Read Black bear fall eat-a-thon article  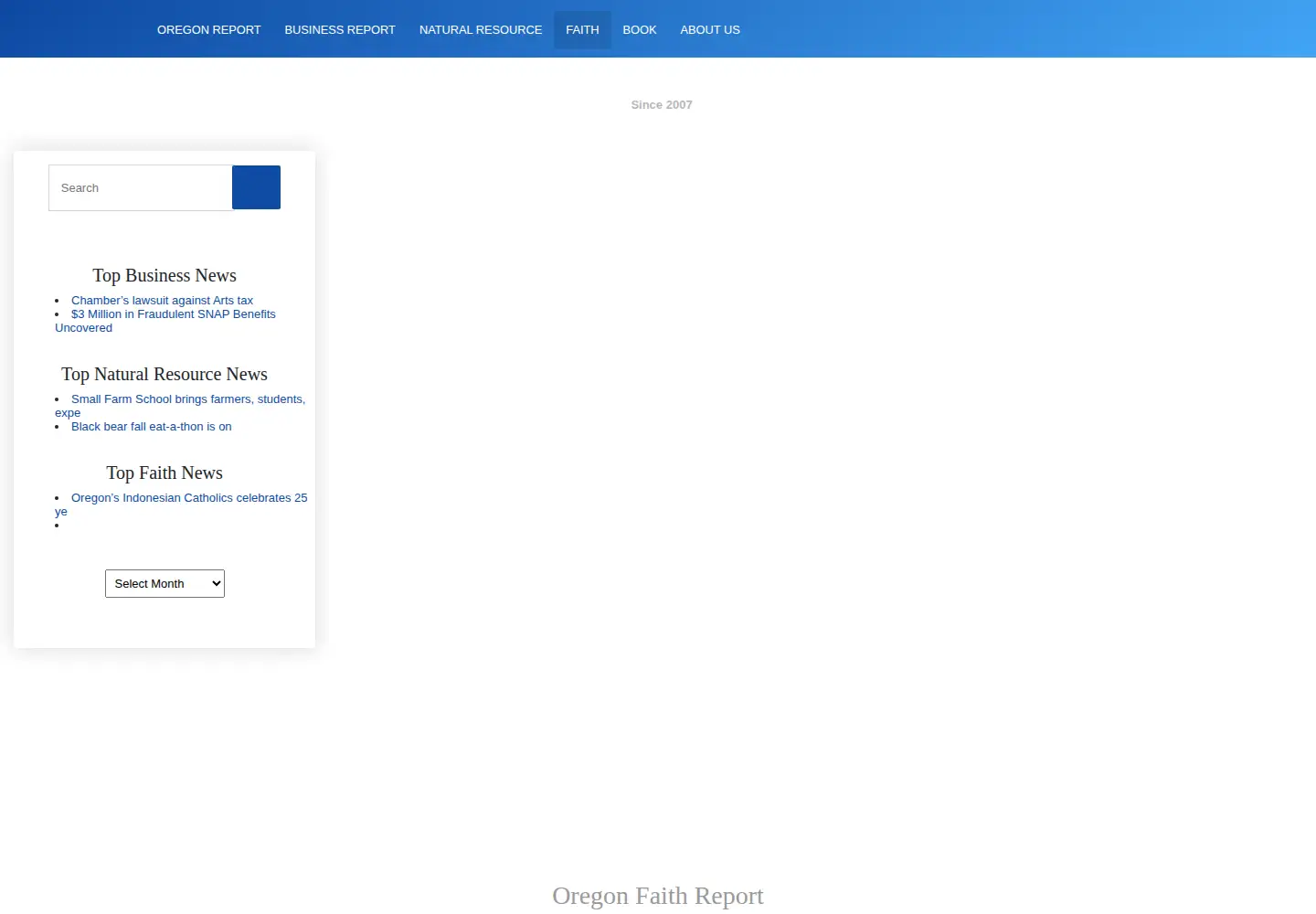tap(152, 427)
